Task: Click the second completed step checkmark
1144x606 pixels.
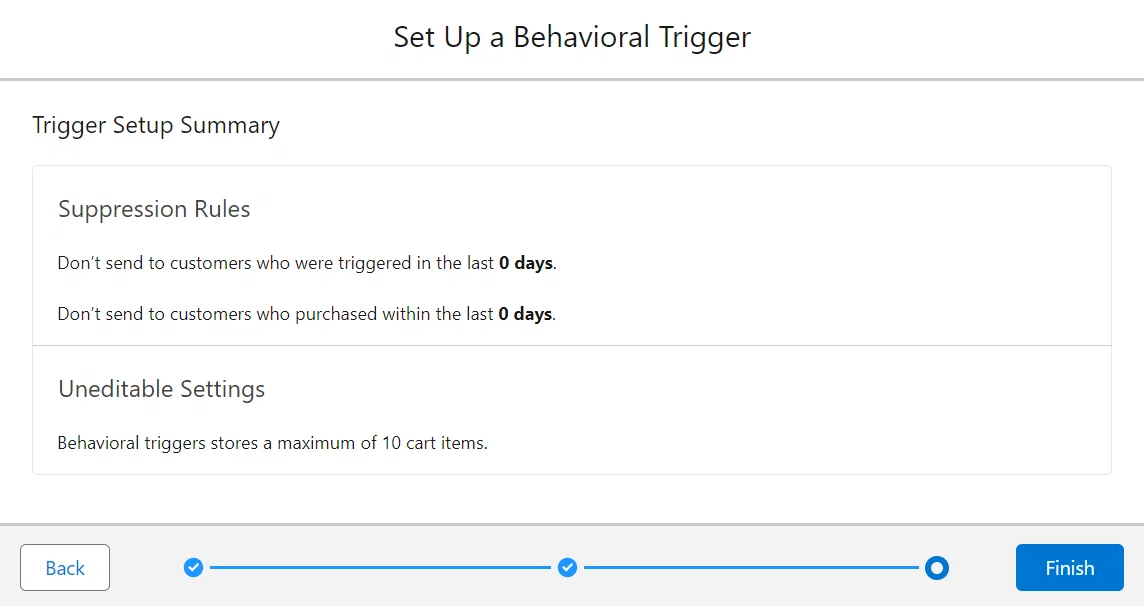Action: (568, 567)
